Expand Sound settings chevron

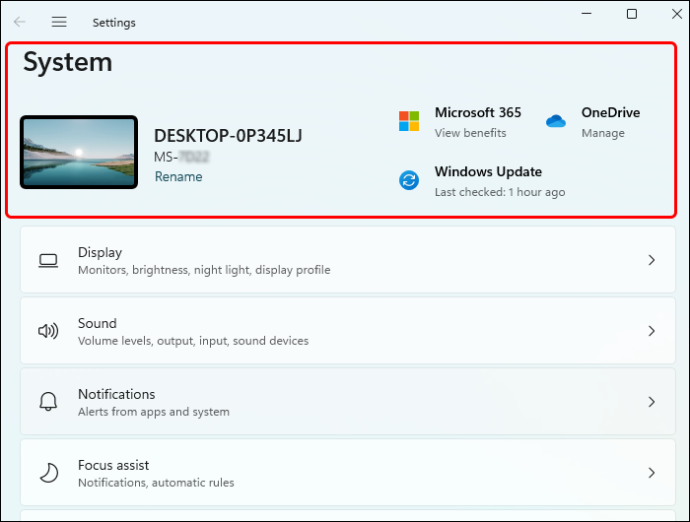652,331
